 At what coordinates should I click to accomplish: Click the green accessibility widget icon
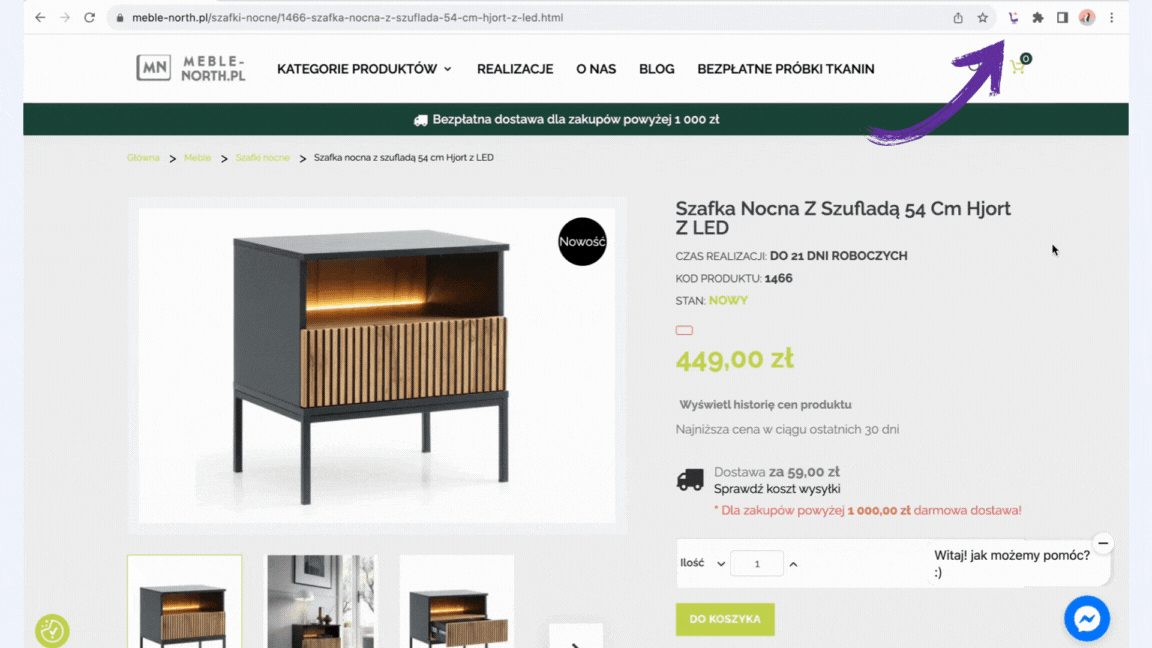(52, 630)
